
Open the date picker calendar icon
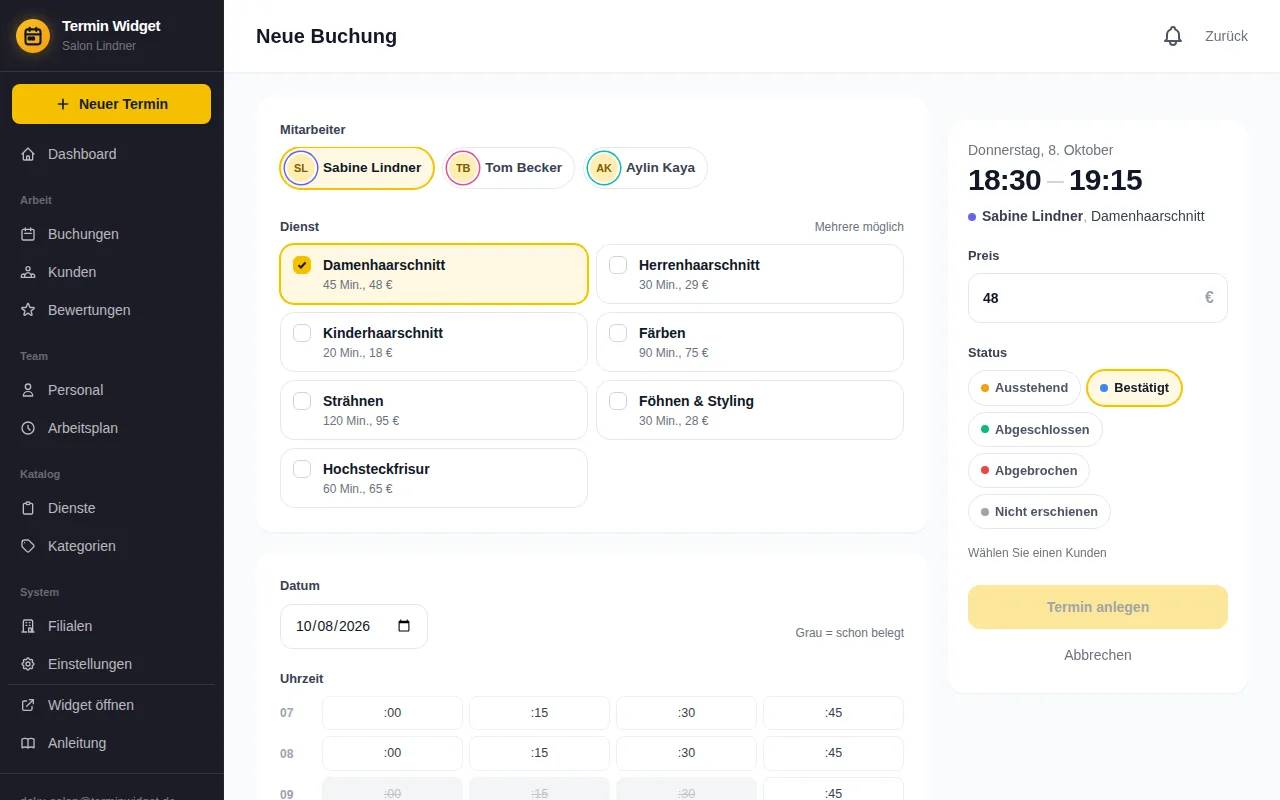click(404, 626)
